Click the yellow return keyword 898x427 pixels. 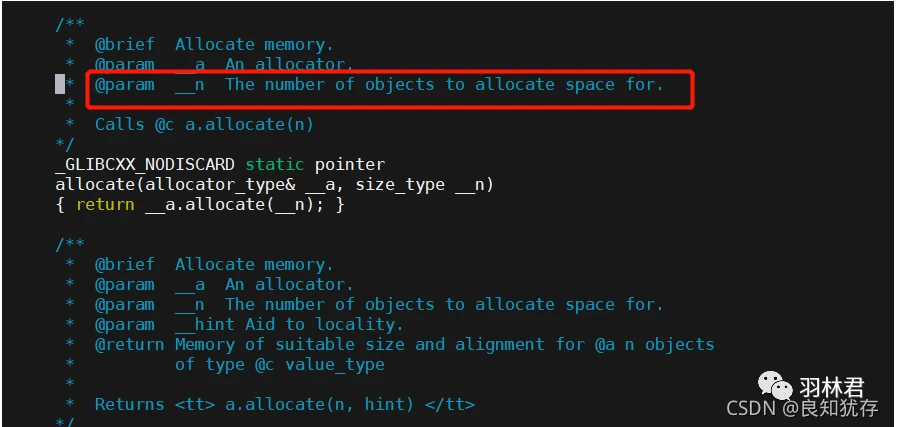click(105, 205)
